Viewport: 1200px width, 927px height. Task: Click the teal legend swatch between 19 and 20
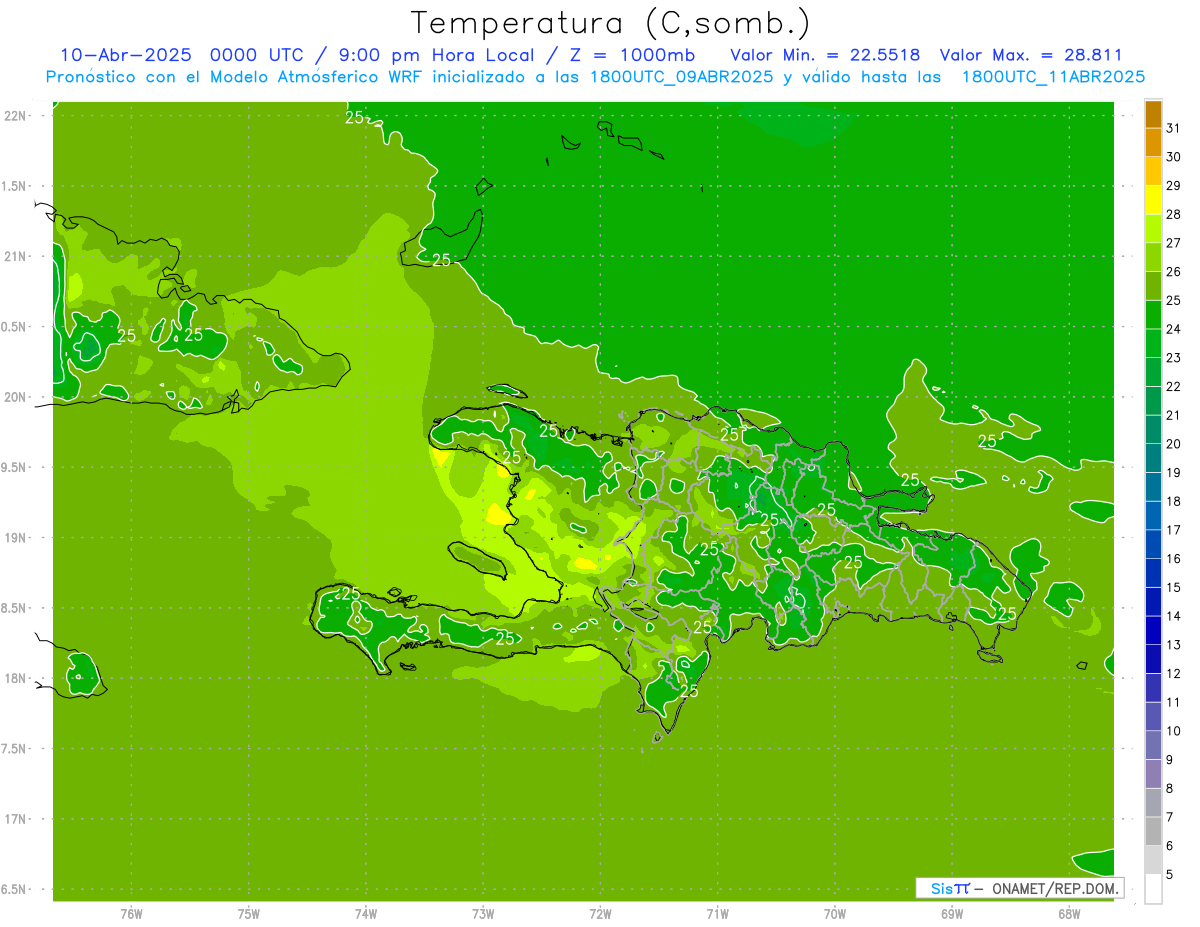(1153, 458)
